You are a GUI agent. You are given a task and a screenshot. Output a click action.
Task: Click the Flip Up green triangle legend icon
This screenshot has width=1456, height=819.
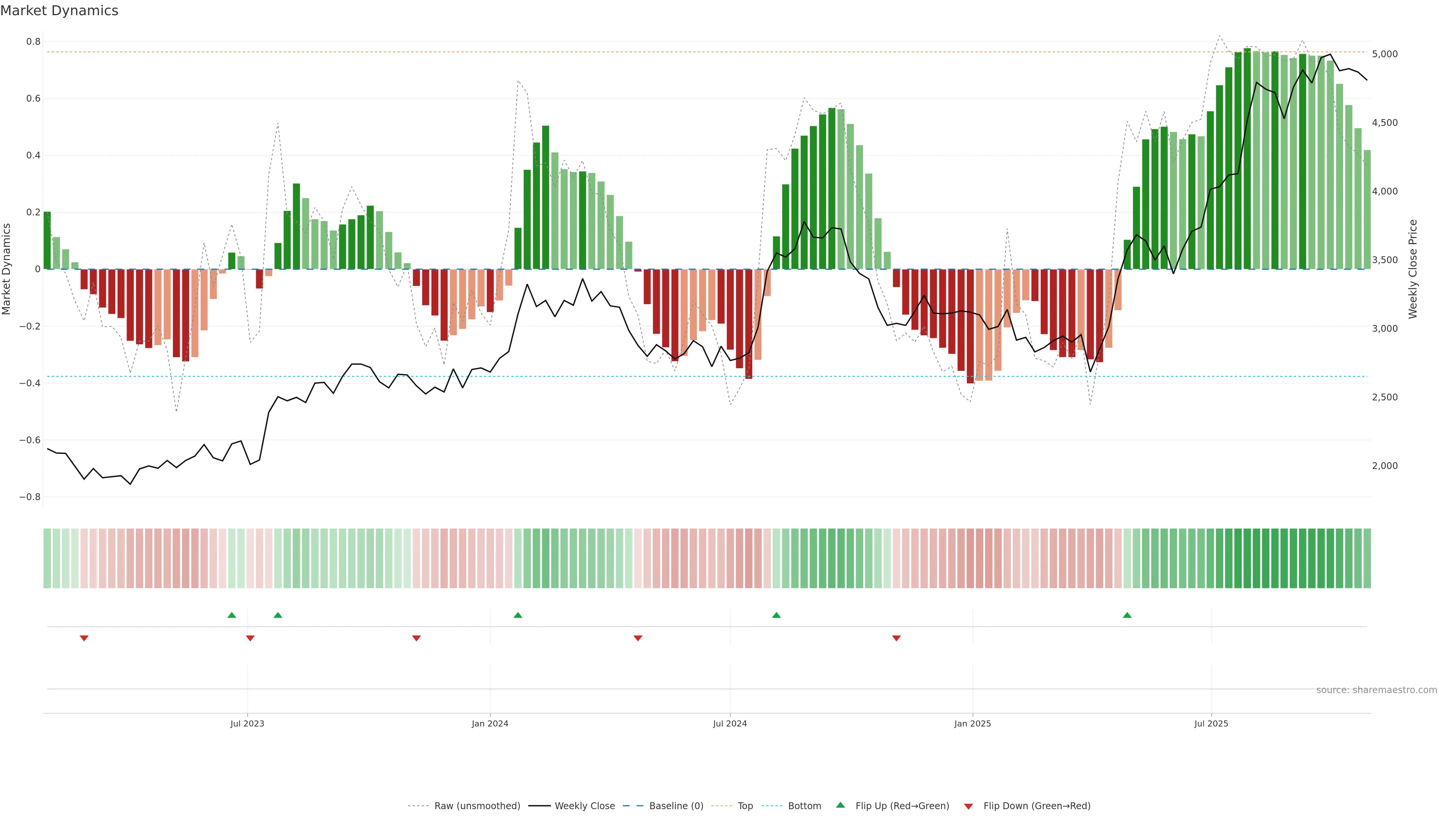[841, 805]
